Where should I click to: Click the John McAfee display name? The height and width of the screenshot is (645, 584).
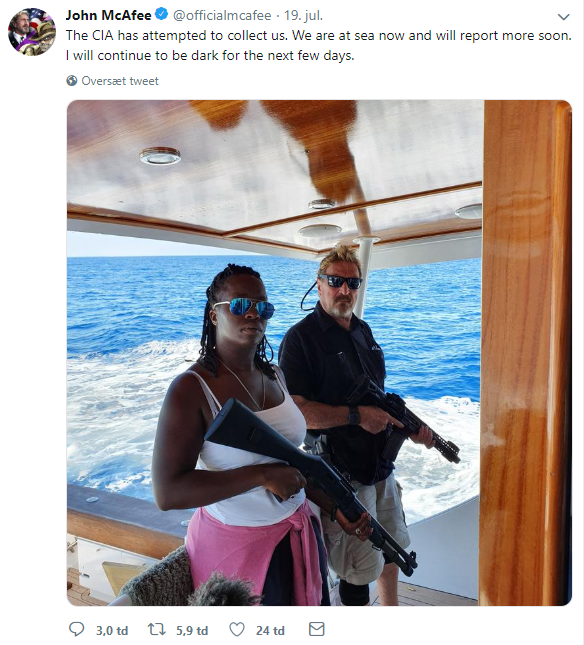point(109,15)
